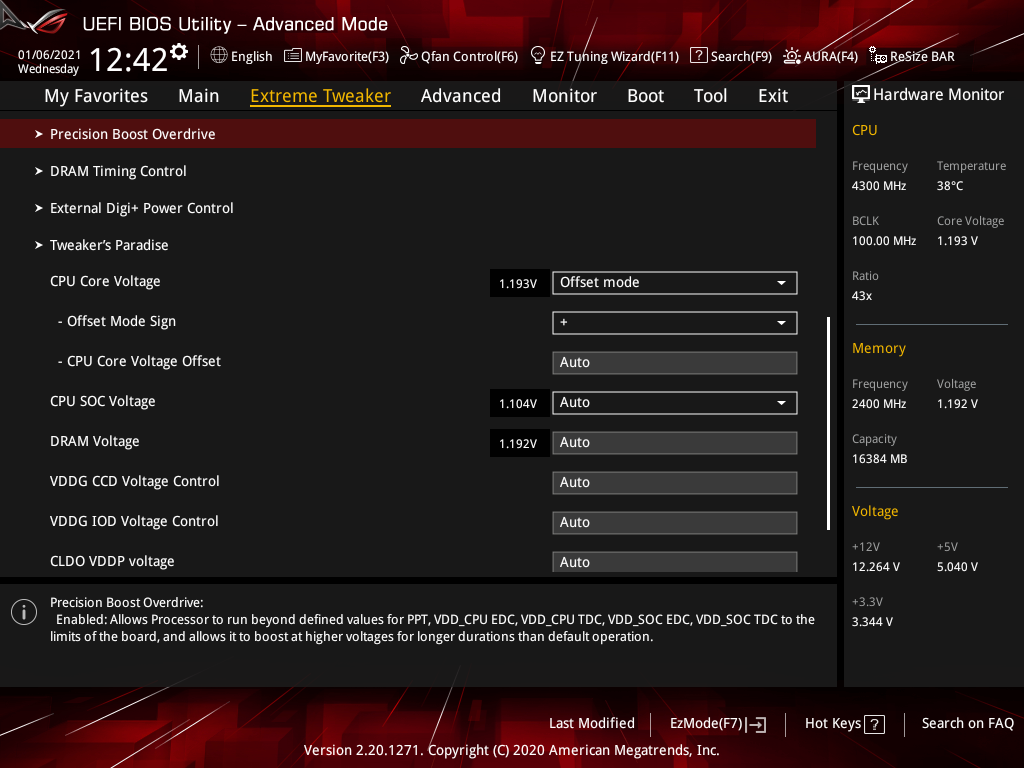Select the Extreme Tweaker tab
This screenshot has height=768, width=1024.
[x=321, y=96]
